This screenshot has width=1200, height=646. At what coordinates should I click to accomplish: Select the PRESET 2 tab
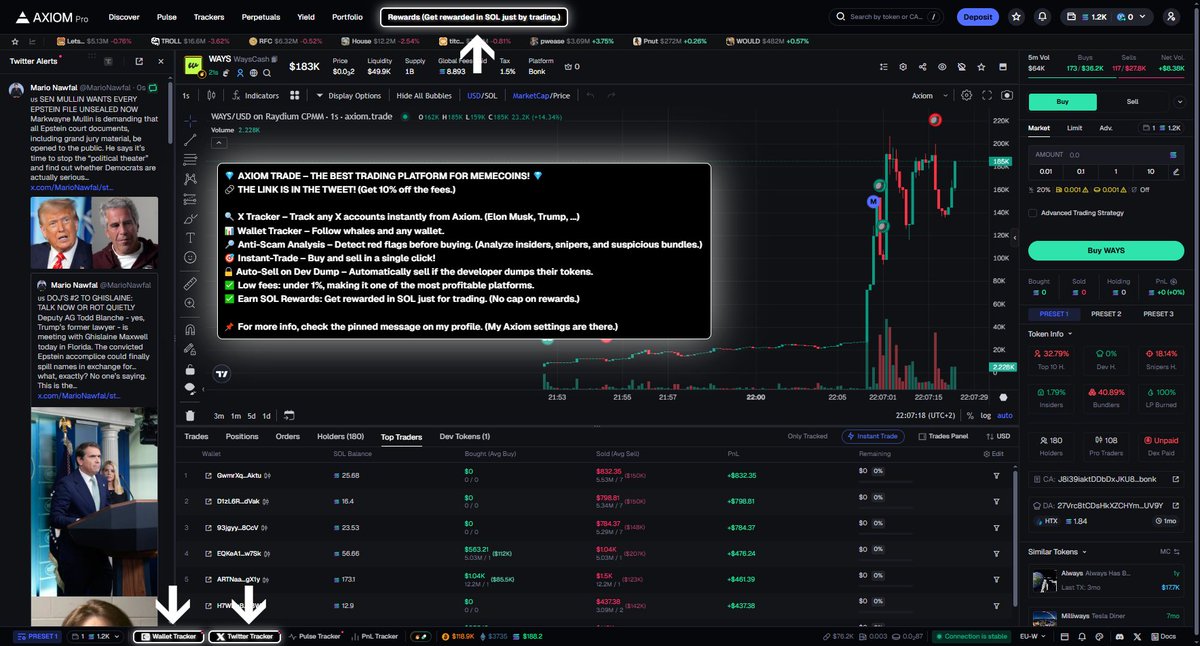pyautogui.click(x=1105, y=314)
